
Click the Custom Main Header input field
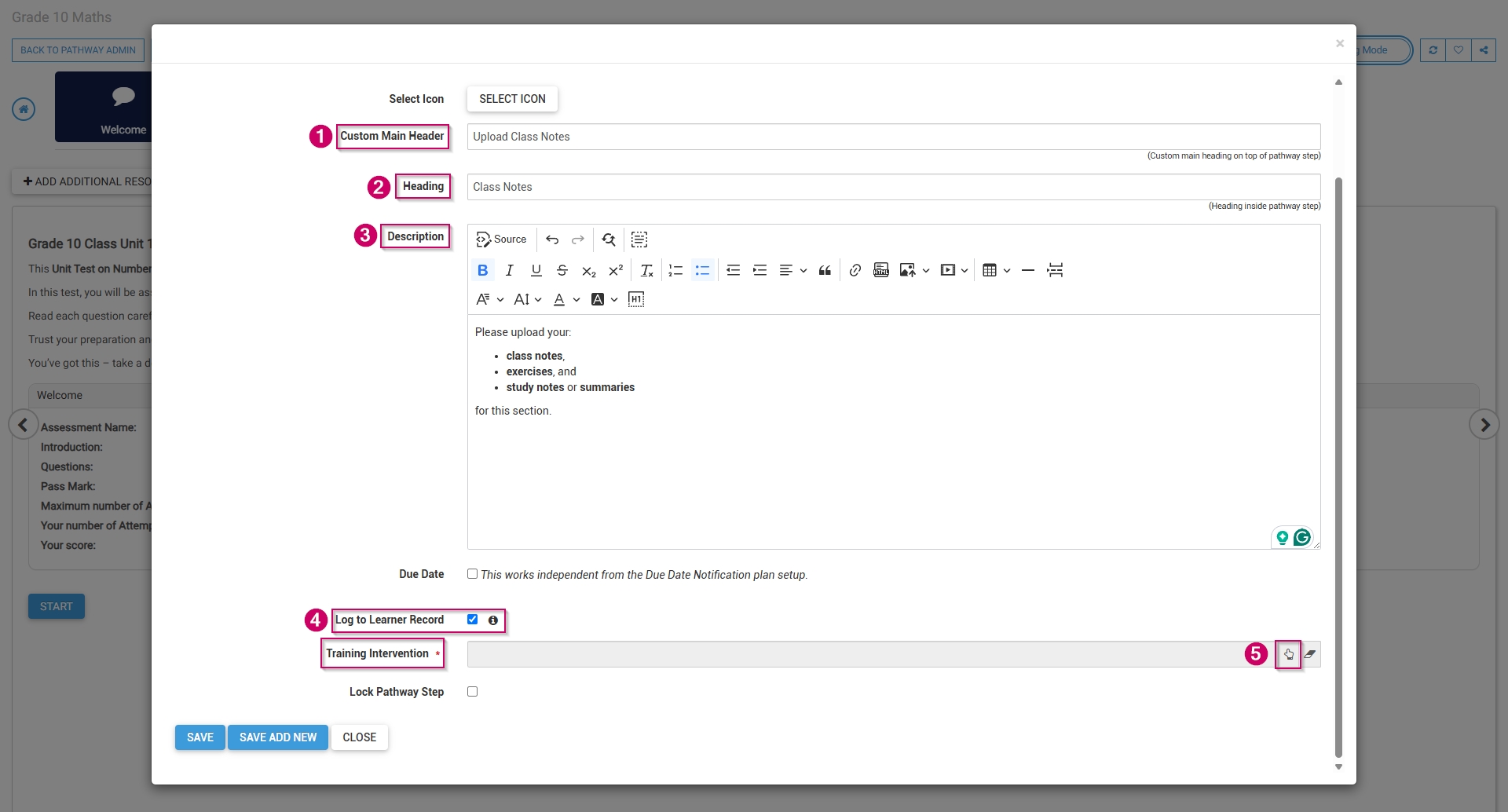coord(894,137)
